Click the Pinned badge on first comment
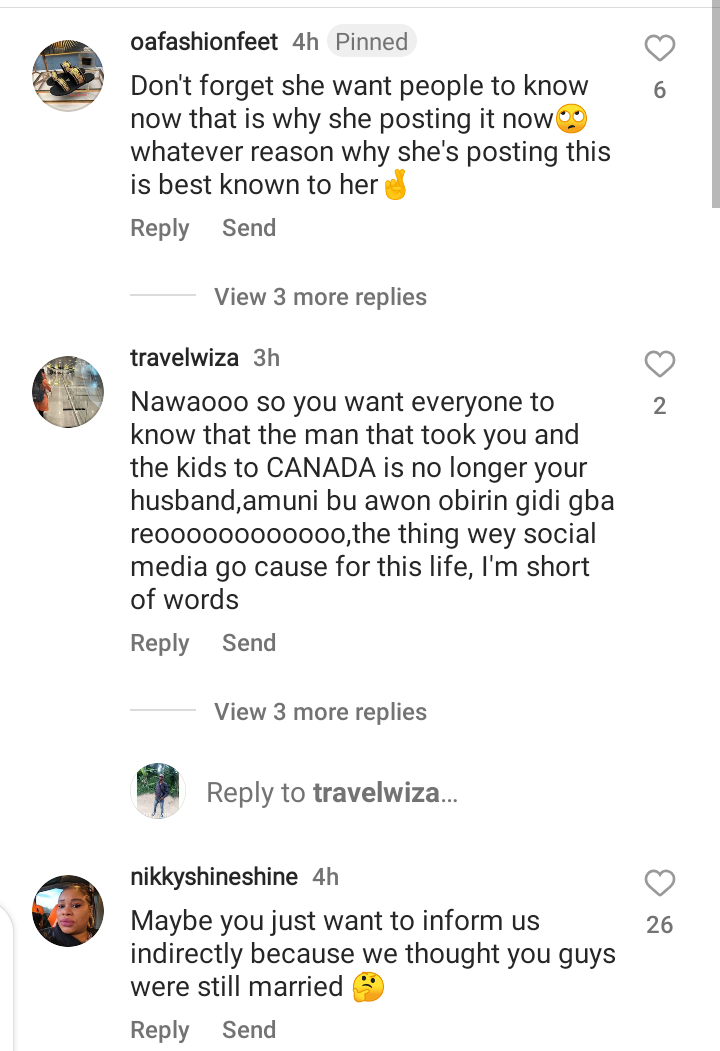The width and height of the screenshot is (720, 1051). click(371, 42)
